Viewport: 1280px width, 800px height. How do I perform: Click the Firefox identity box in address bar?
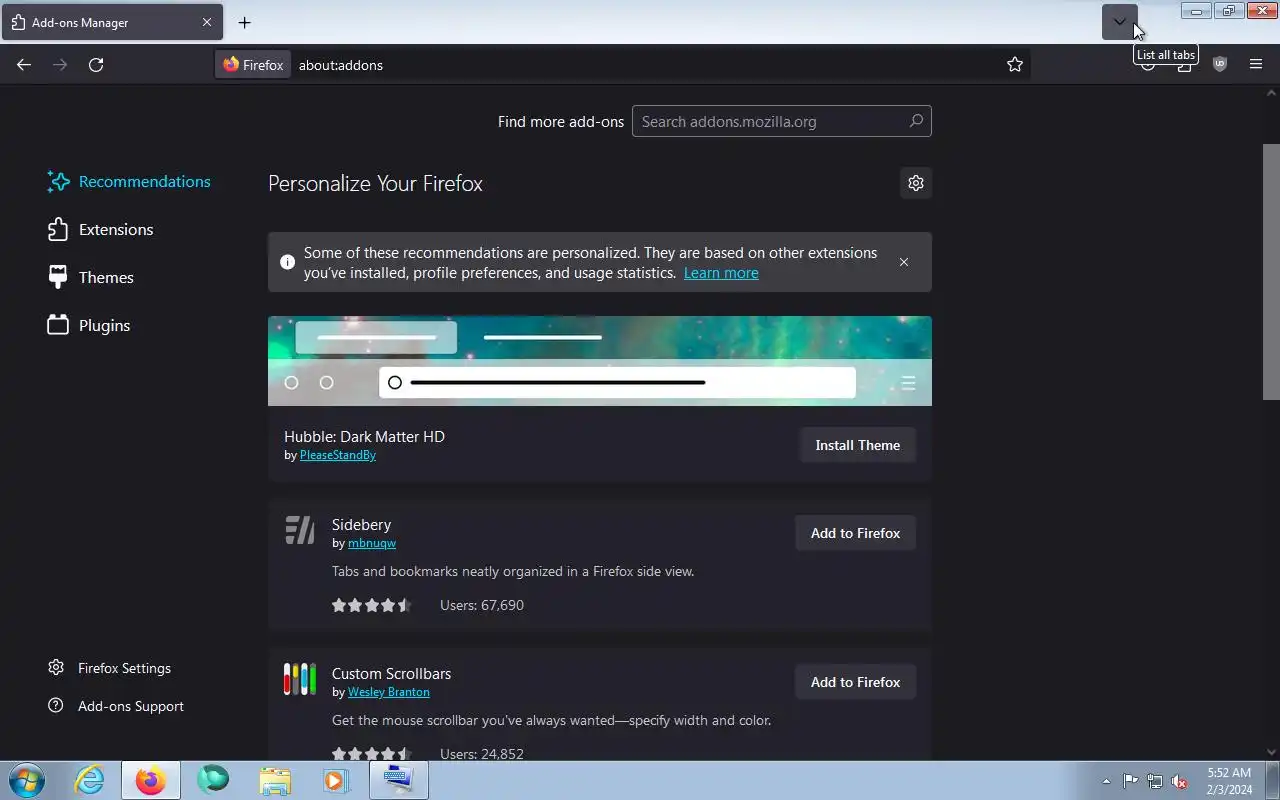pos(253,65)
